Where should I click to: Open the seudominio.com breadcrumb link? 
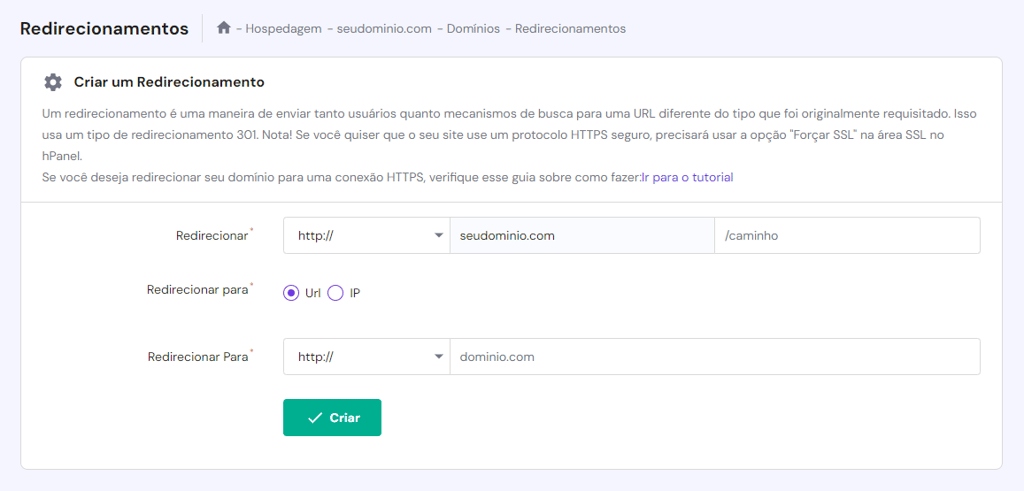click(x=384, y=29)
